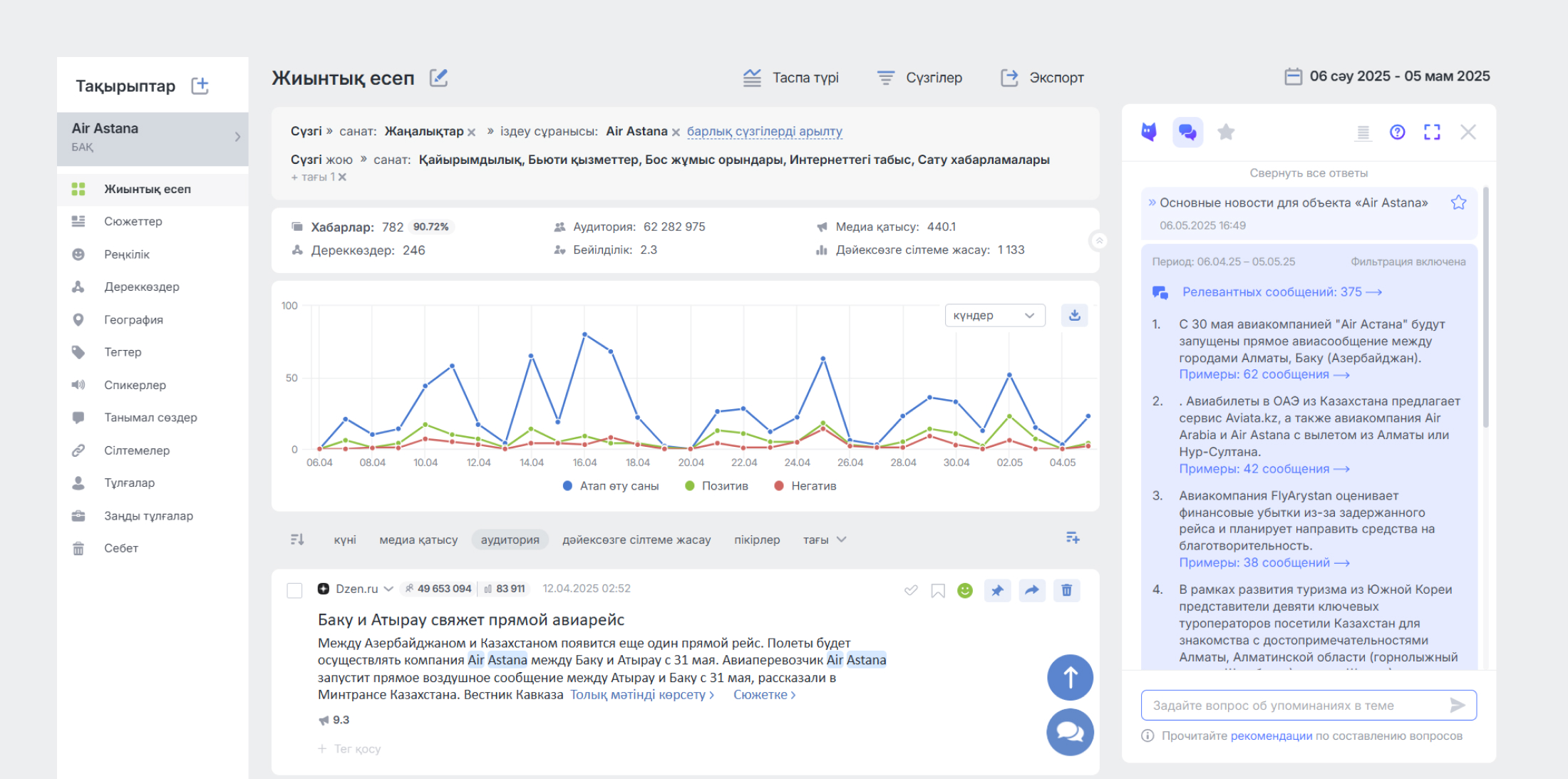Open the date range 06 сәу 2025 - 05 мам 2025
This screenshot has height=779, width=1568.
1387,76
